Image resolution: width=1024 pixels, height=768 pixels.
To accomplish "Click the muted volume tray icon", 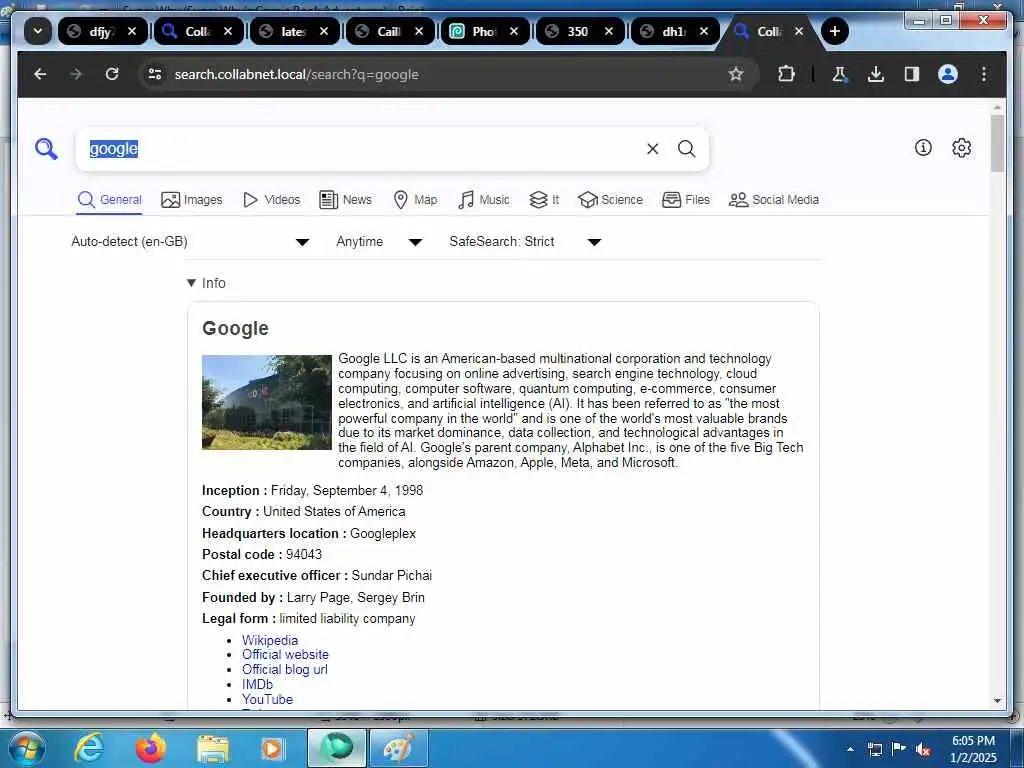I will [x=923, y=750].
